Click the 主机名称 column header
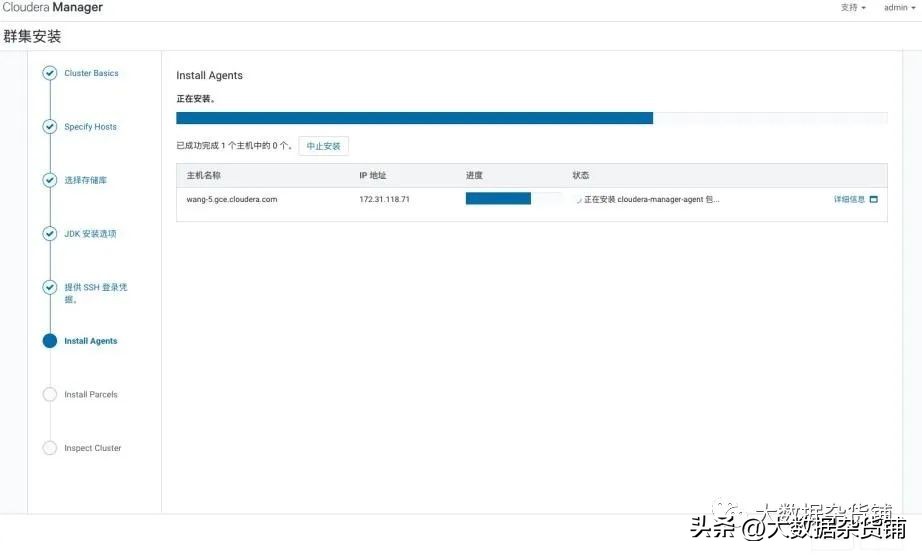 pos(203,175)
